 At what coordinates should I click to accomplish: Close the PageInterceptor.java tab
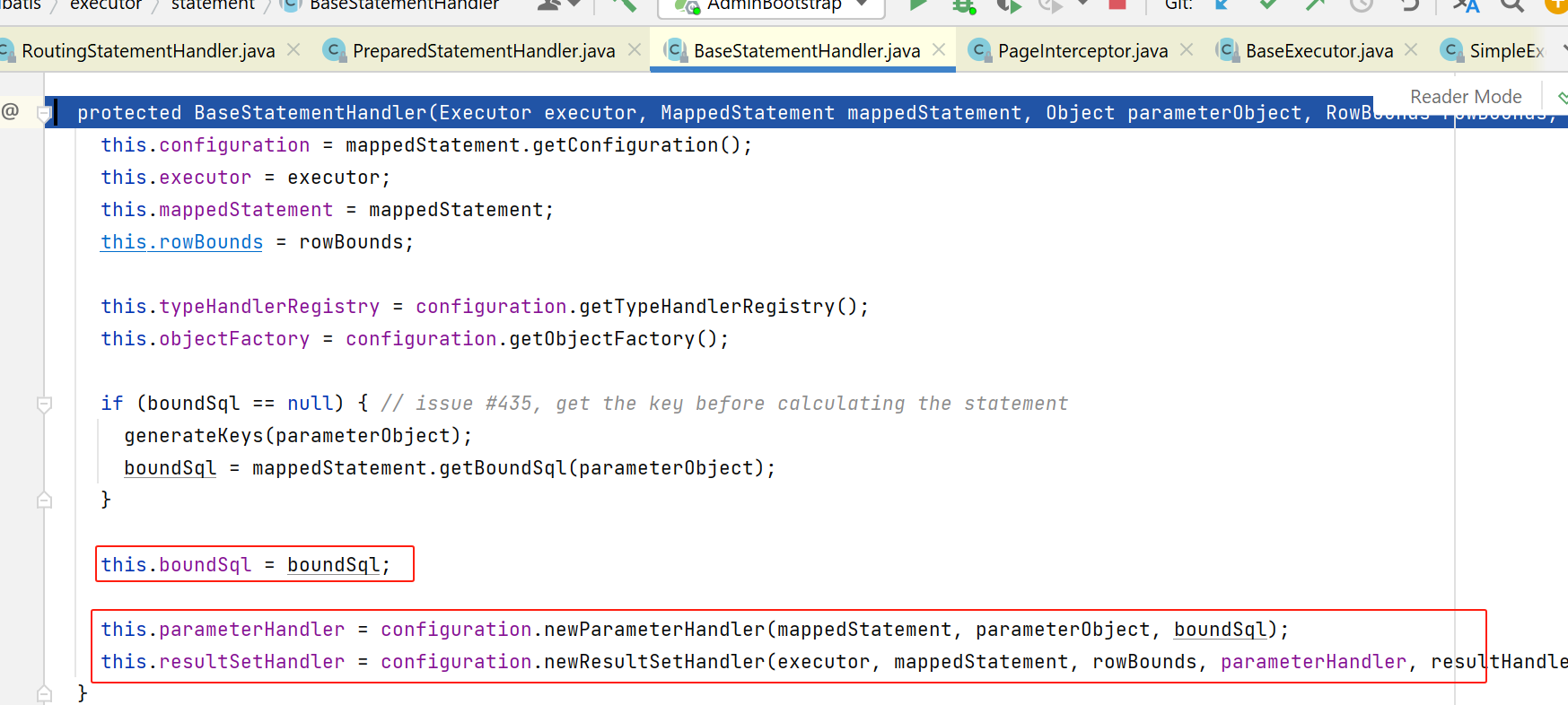click(1187, 50)
